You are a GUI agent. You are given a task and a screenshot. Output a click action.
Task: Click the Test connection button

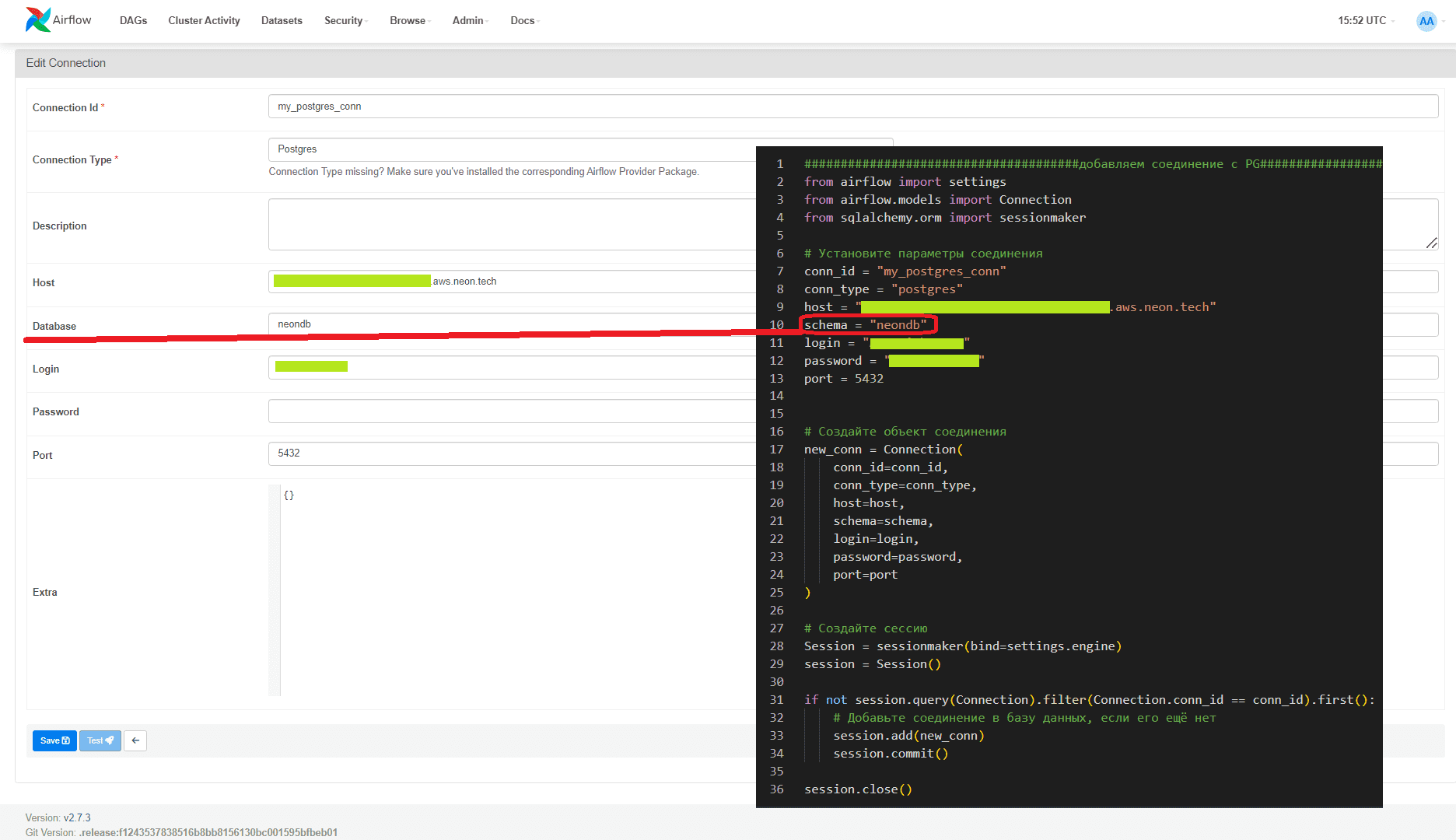click(100, 740)
